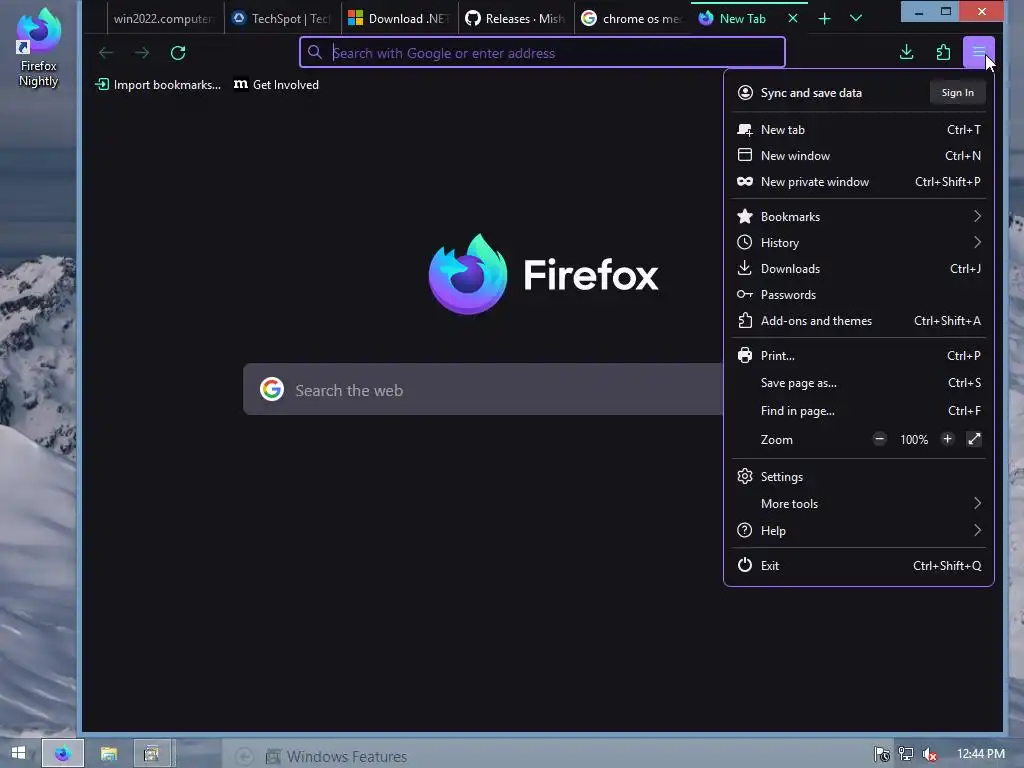Click Import bookmarks toolbar item
1024x768 pixels.
[158, 85]
